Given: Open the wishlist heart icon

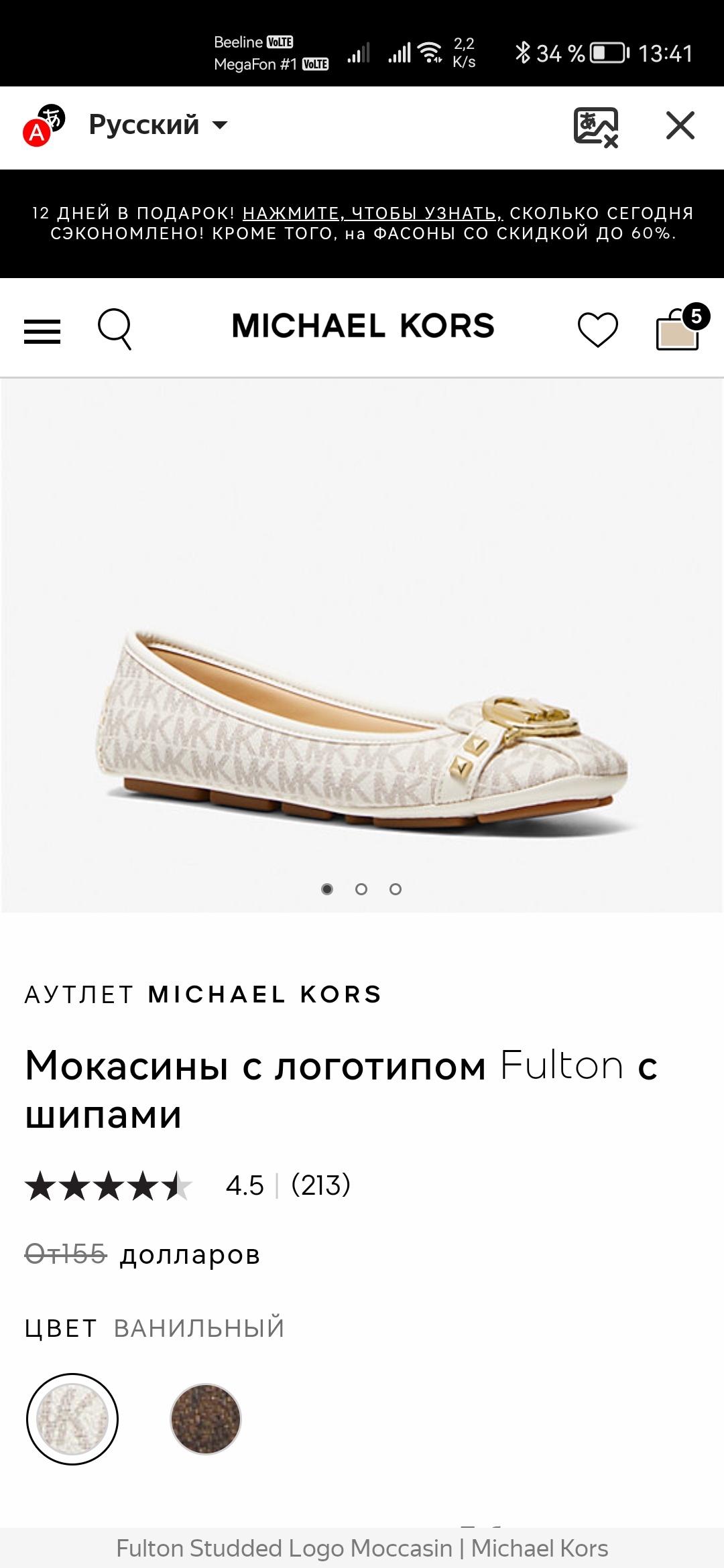Looking at the screenshot, I should 597,330.
